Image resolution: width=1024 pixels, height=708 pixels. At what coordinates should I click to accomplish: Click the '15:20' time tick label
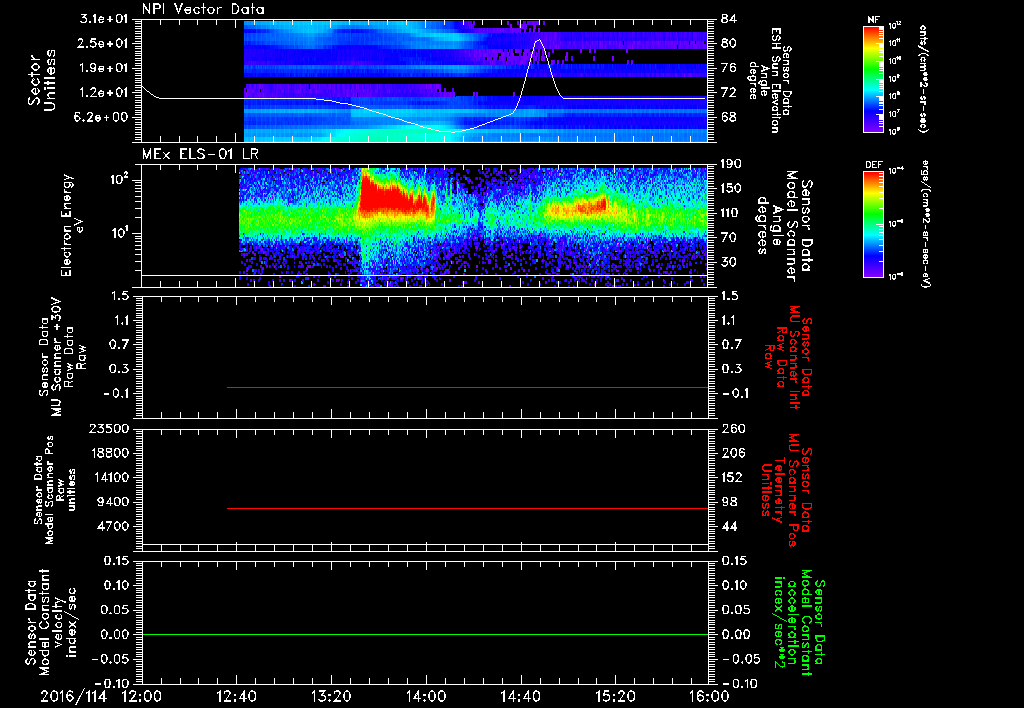[615, 696]
